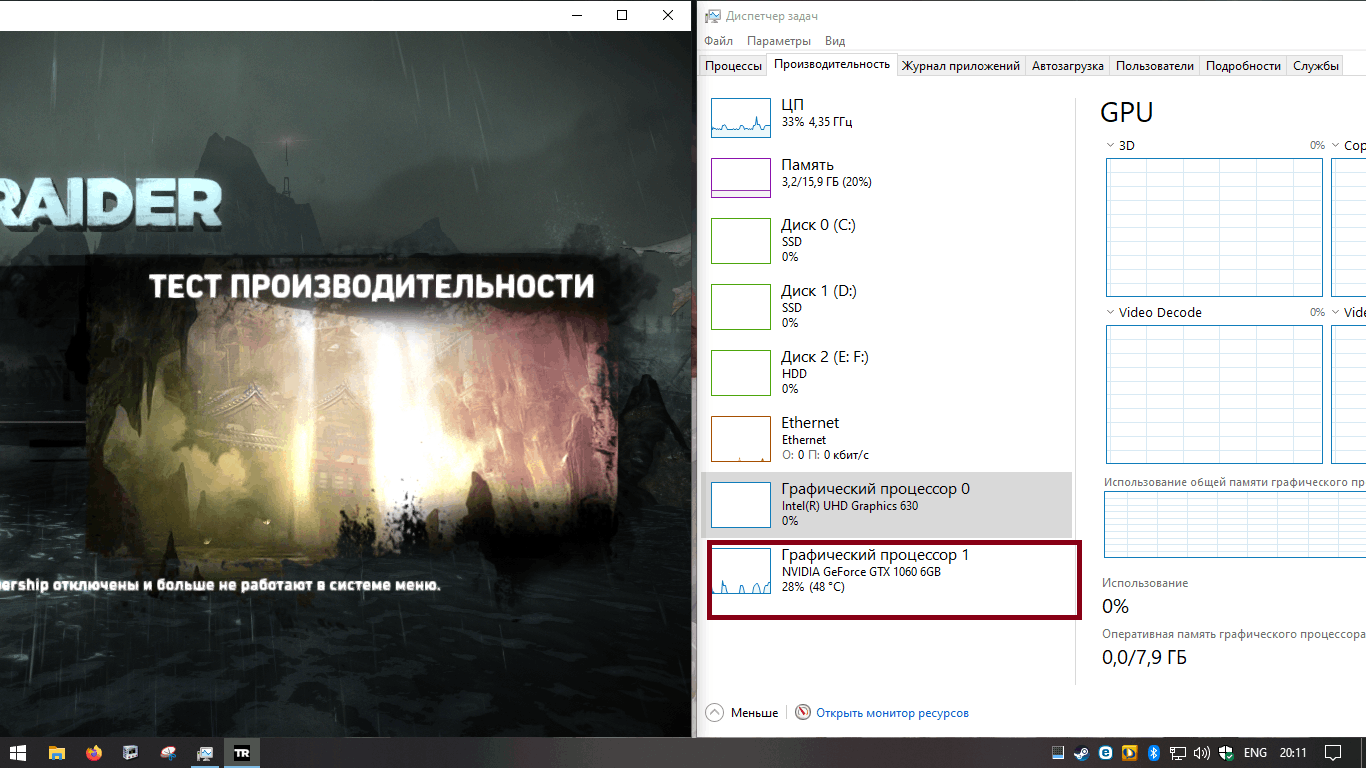The image size is (1366, 768).
Task: Open the Параметры menu
Action: pyautogui.click(x=779, y=41)
